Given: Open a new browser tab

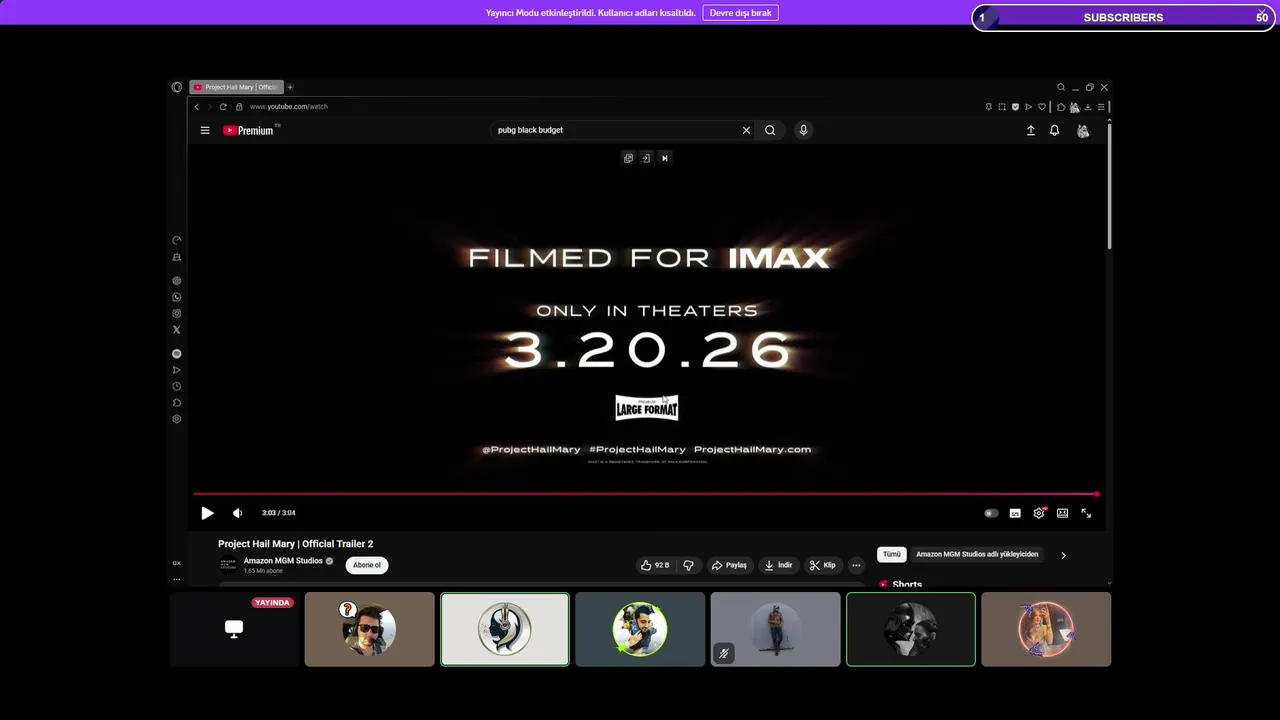Looking at the screenshot, I should 290,87.
